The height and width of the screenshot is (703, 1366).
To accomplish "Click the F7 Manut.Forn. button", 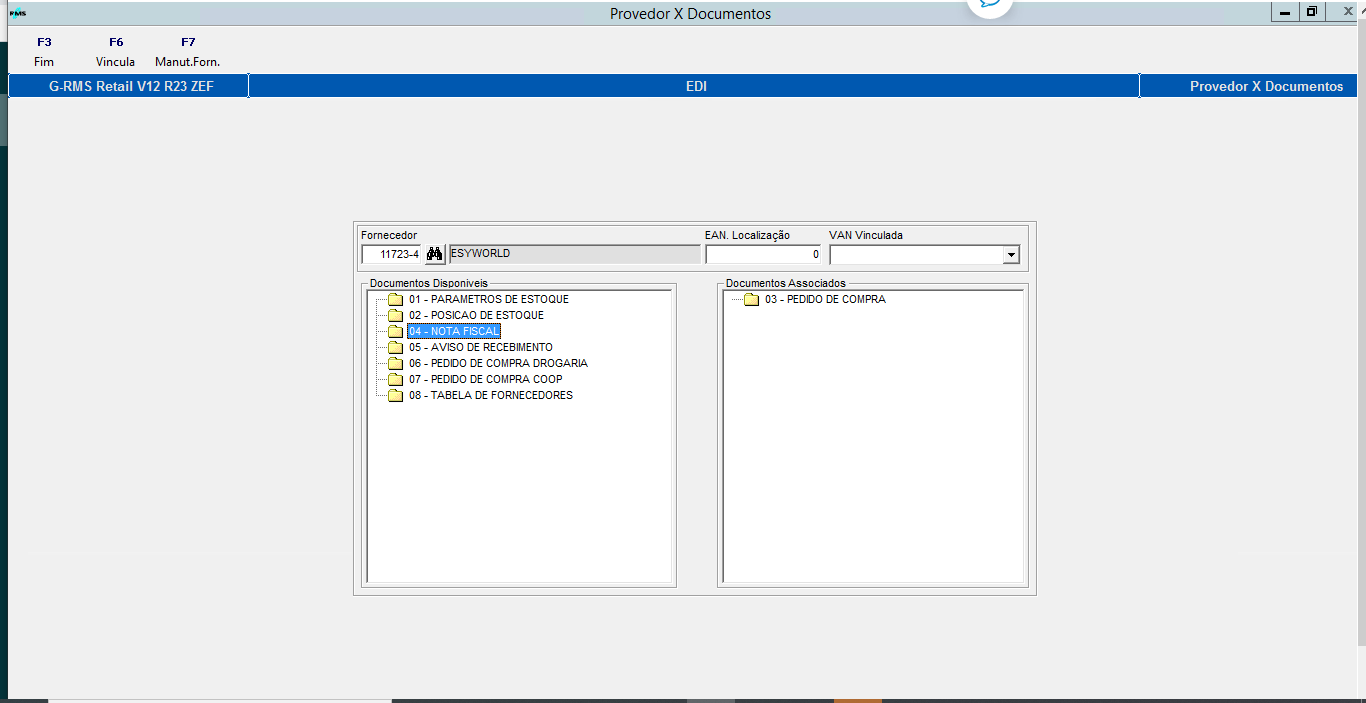I will [x=188, y=52].
